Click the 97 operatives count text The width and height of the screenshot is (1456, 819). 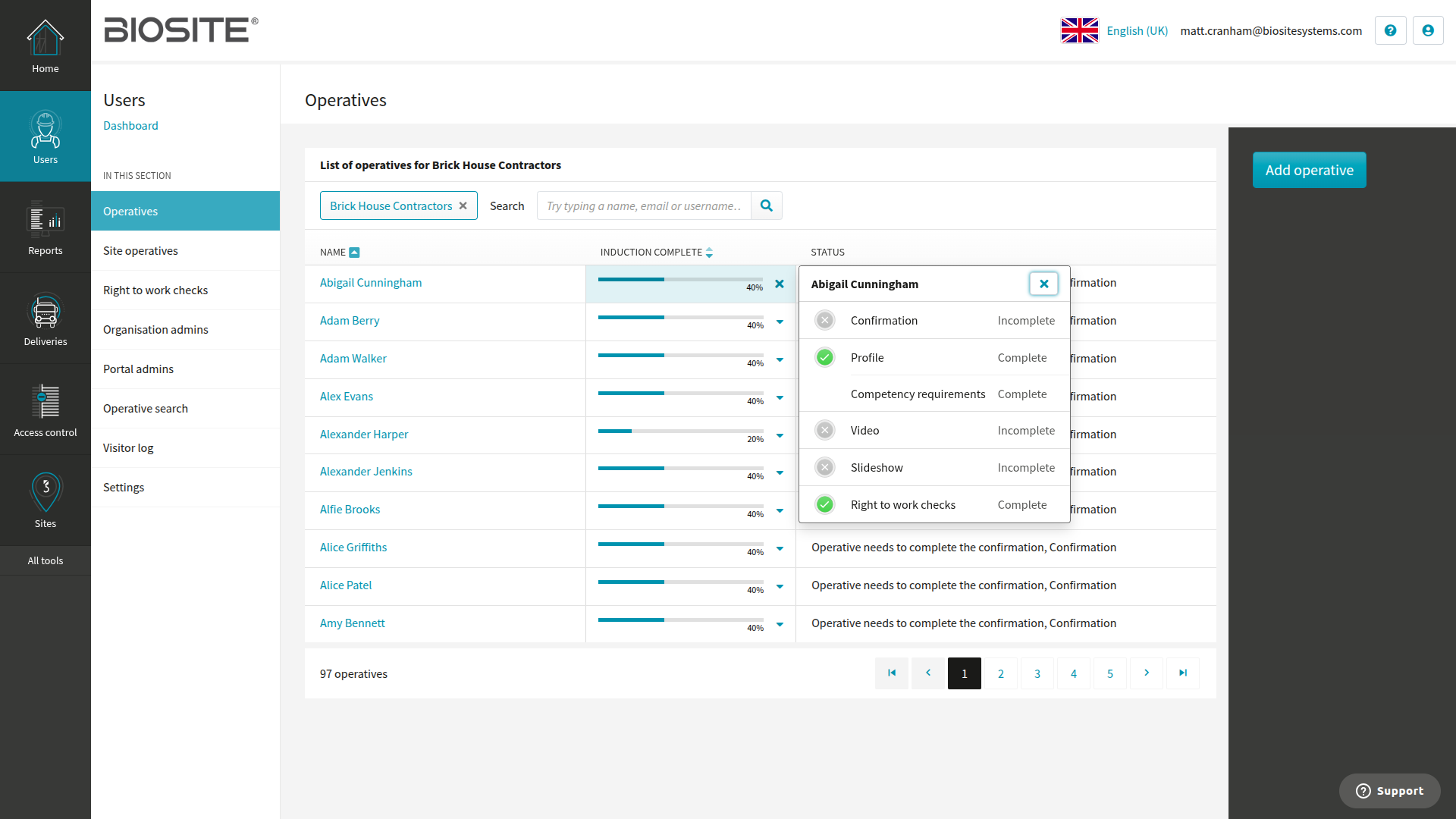353,673
